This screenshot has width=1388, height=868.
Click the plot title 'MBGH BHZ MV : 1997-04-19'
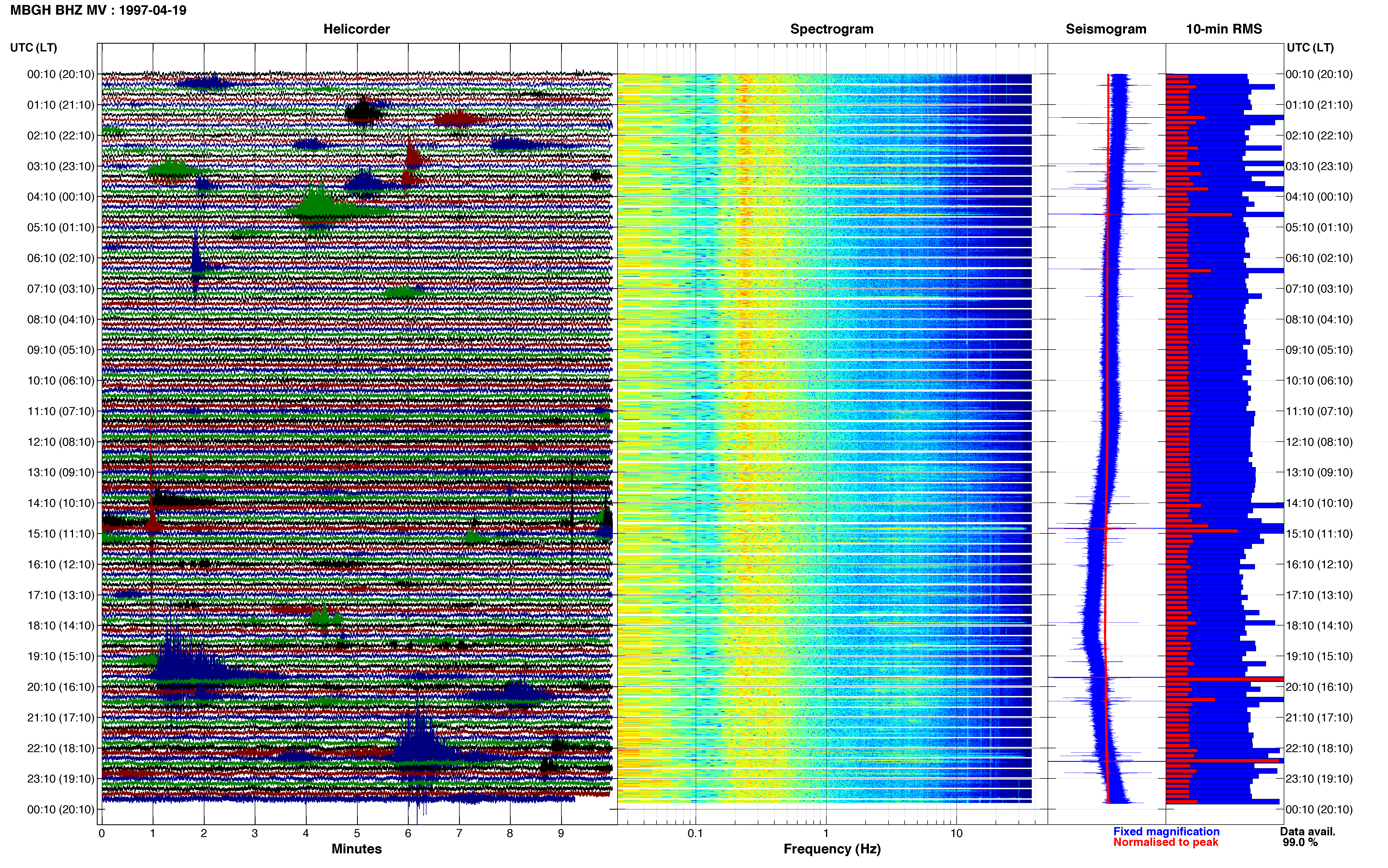(98, 10)
